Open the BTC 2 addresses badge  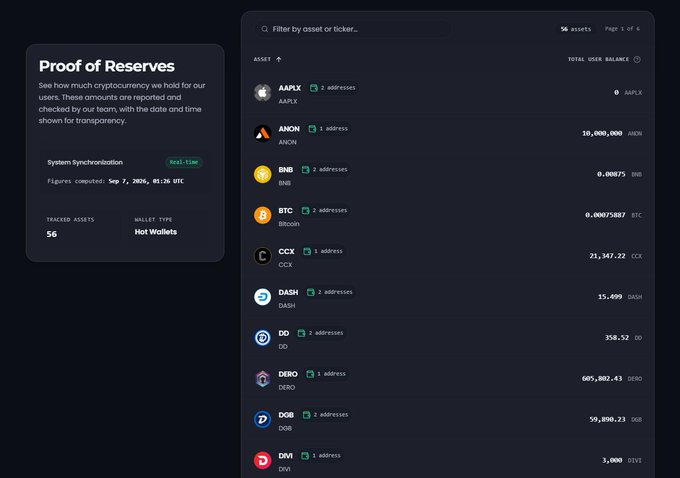pos(324,210)
